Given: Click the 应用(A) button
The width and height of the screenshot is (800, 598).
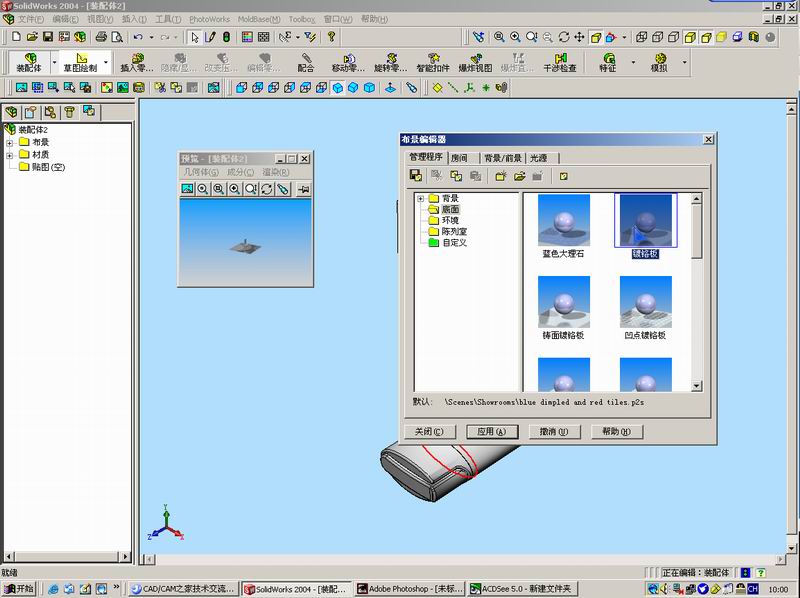Looking at the screenshot, I should pos(492,432).
